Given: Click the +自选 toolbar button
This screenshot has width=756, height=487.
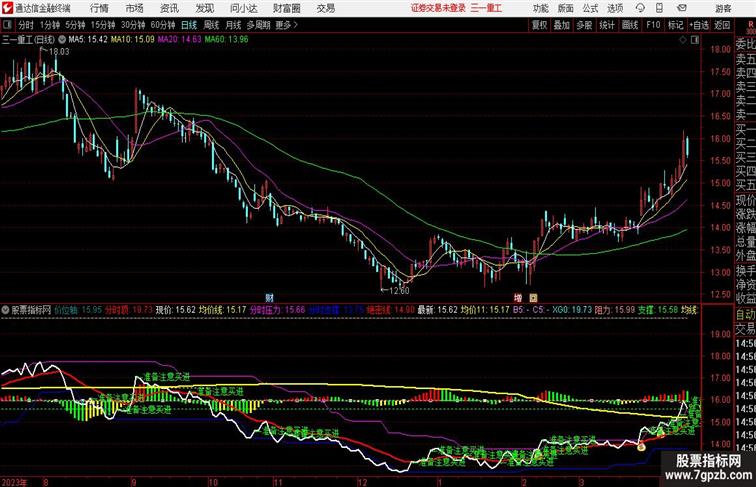Looking at the screenshot, I should coord(699,25).
